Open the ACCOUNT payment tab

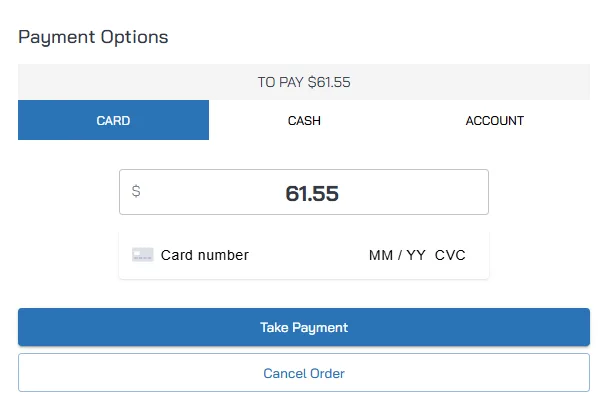pos(494,121)
